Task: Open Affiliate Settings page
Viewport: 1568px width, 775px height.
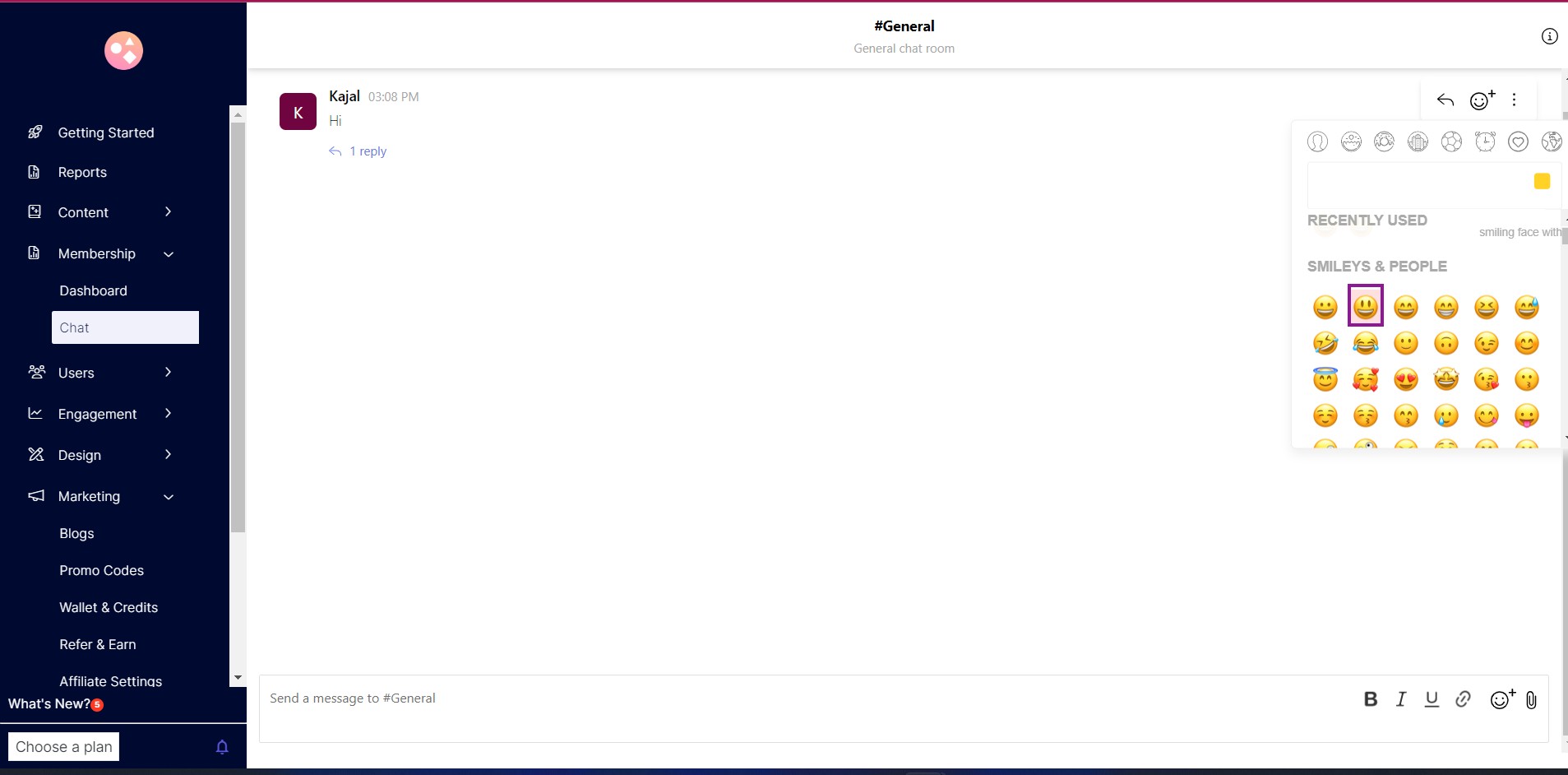Action: [x=111, y=680]
